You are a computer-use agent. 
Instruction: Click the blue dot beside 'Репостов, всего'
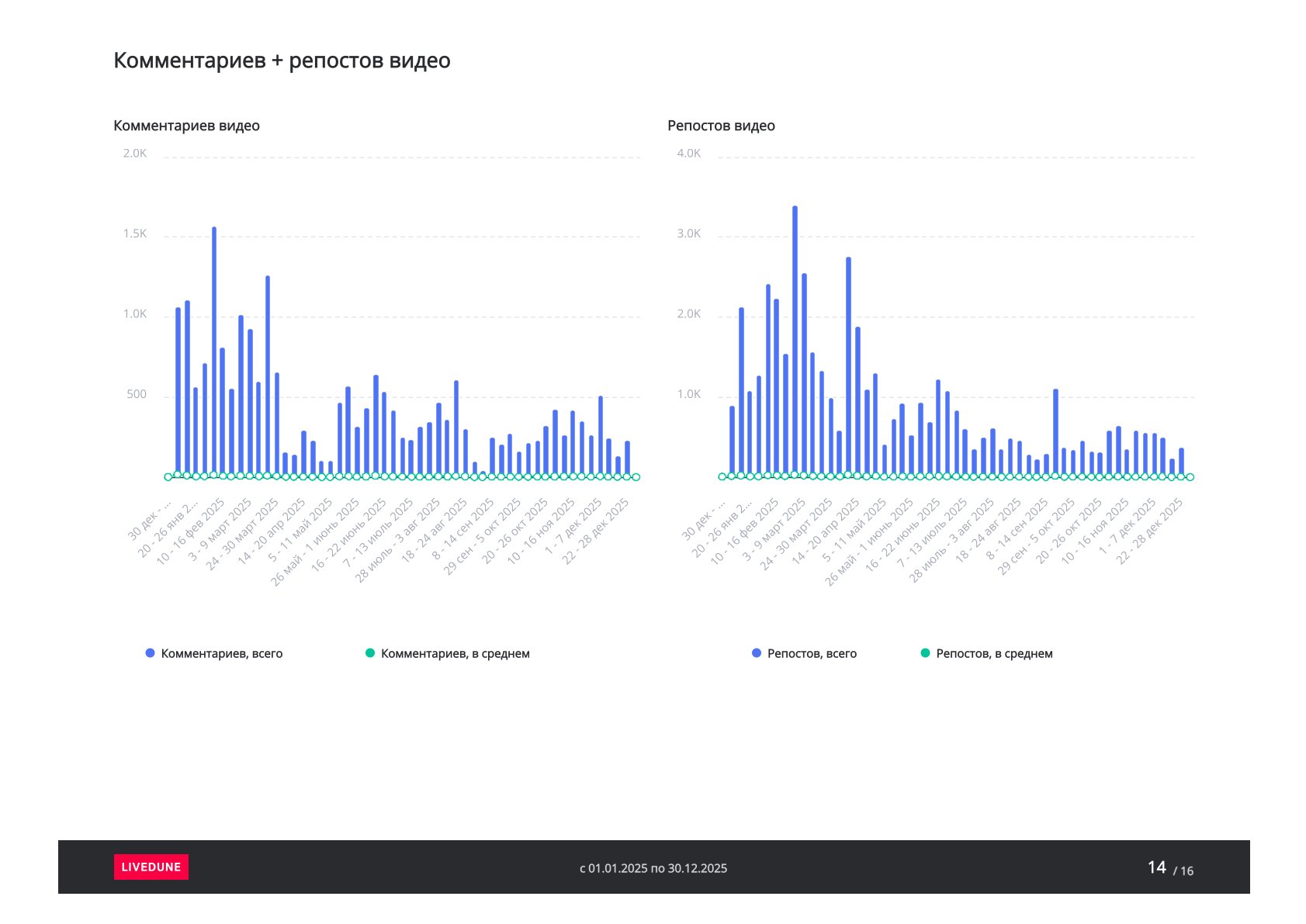click(757, 653)
